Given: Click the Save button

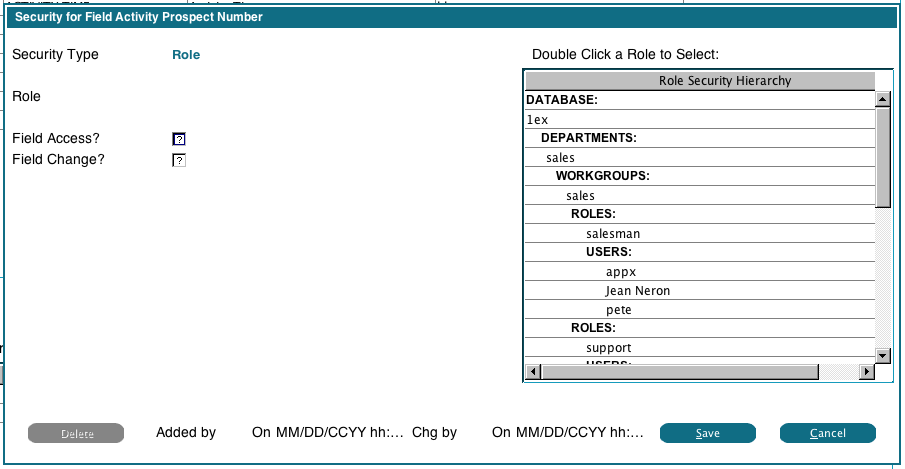Looking at the screenshot, I should pyautogui.click(x=708, y=433).
